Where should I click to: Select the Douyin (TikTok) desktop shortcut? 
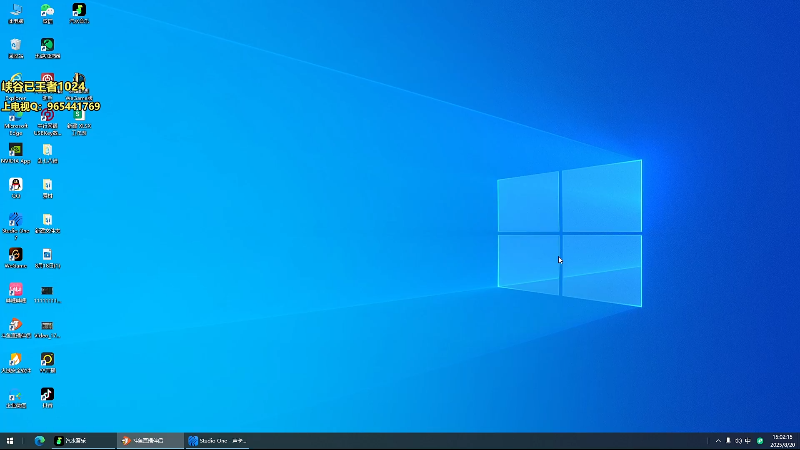click(x=47, y=397)
